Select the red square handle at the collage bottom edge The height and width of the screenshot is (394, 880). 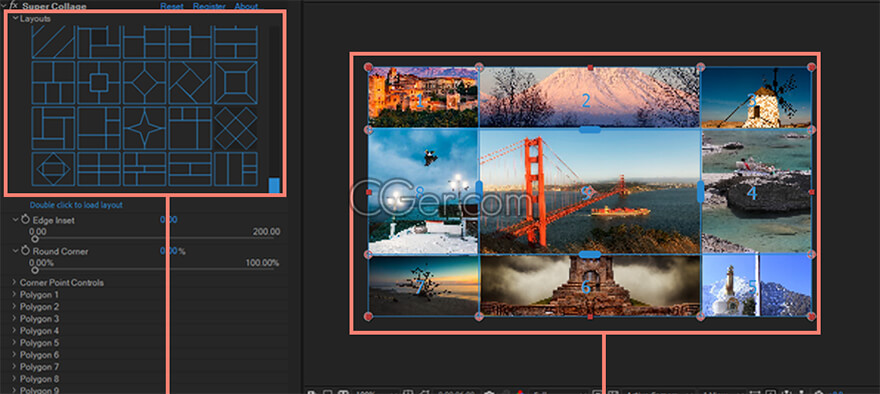[x=590, y=317]
